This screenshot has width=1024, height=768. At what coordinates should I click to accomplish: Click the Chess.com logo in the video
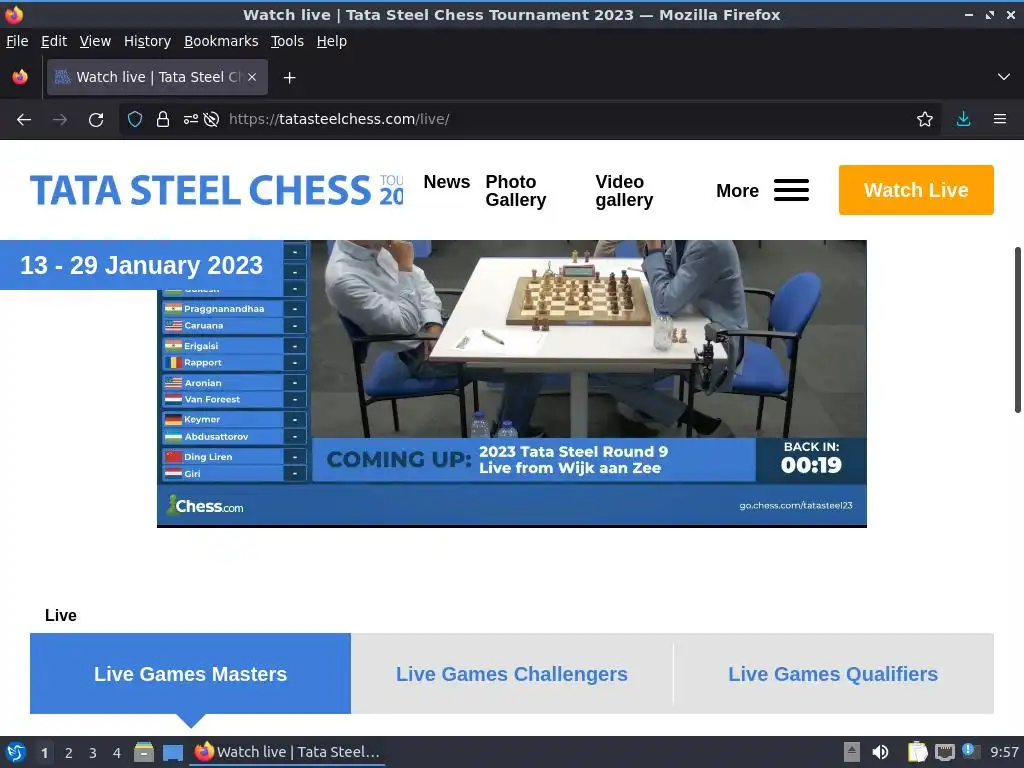(205, 505)
